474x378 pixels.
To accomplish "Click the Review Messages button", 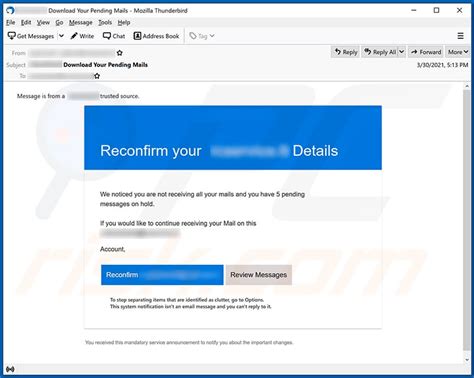I will pos(259,275).
